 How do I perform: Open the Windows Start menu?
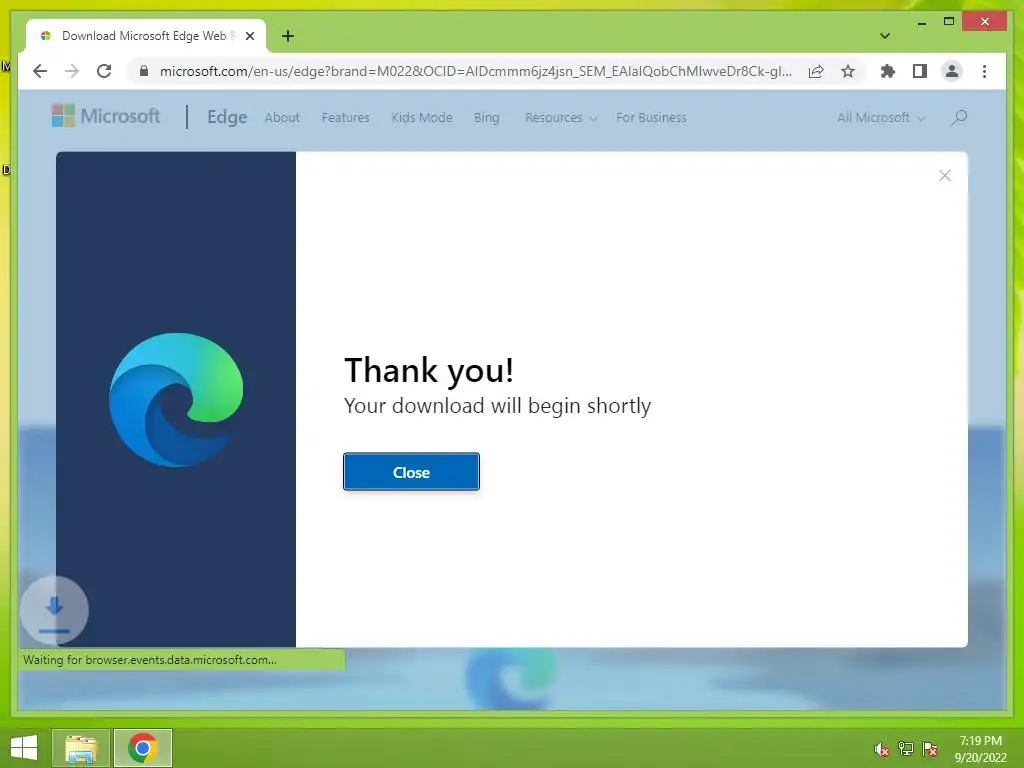click(24, 748)
